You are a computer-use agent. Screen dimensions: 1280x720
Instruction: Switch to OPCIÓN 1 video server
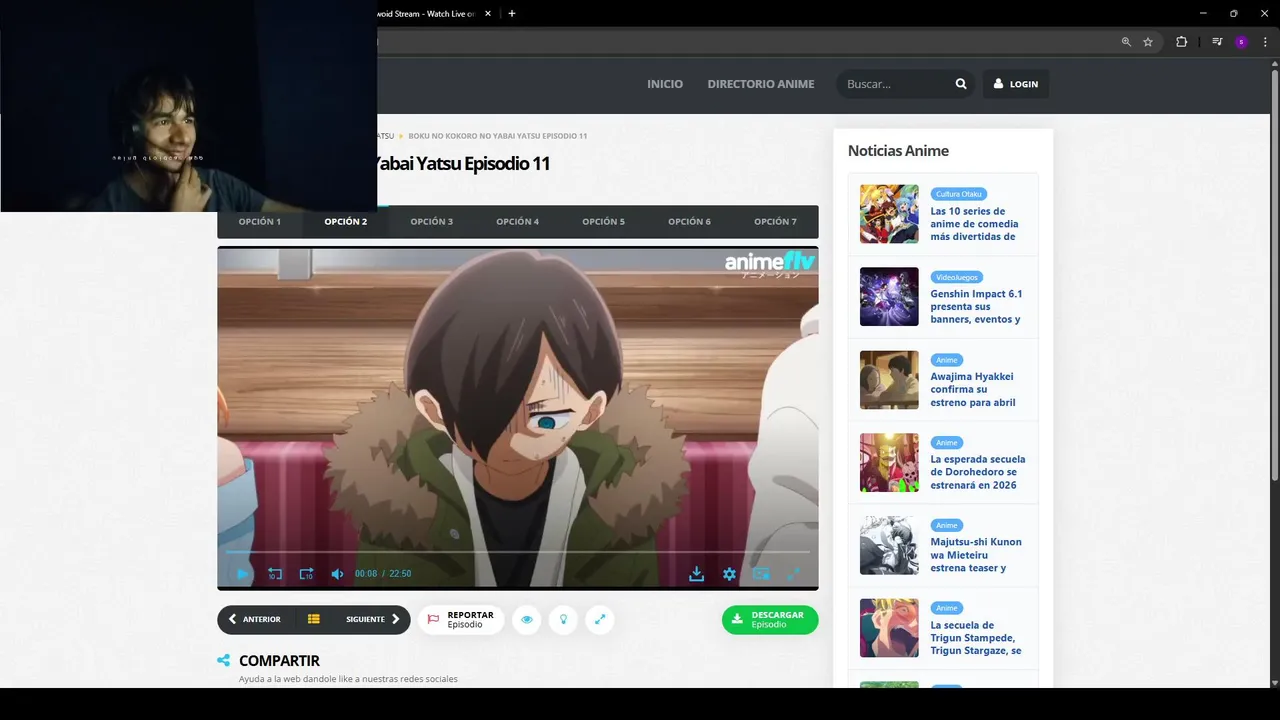tap(260, 222)
